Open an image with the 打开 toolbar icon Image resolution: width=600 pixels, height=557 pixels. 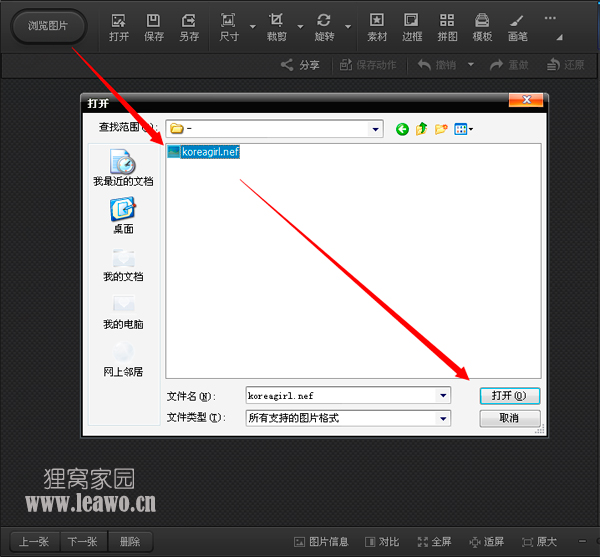pos(119,28)
